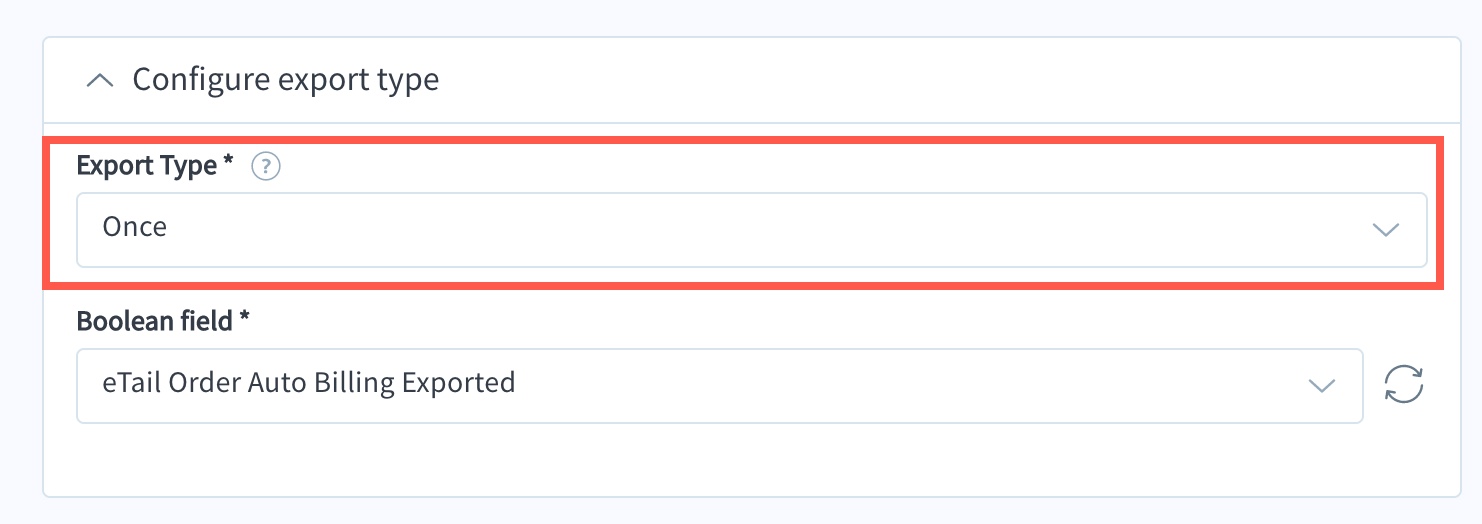Click the upward caret before Configure export type
Image resolution: width=1482 pixels, height=524 pixels.
click(x=100, y=81)
